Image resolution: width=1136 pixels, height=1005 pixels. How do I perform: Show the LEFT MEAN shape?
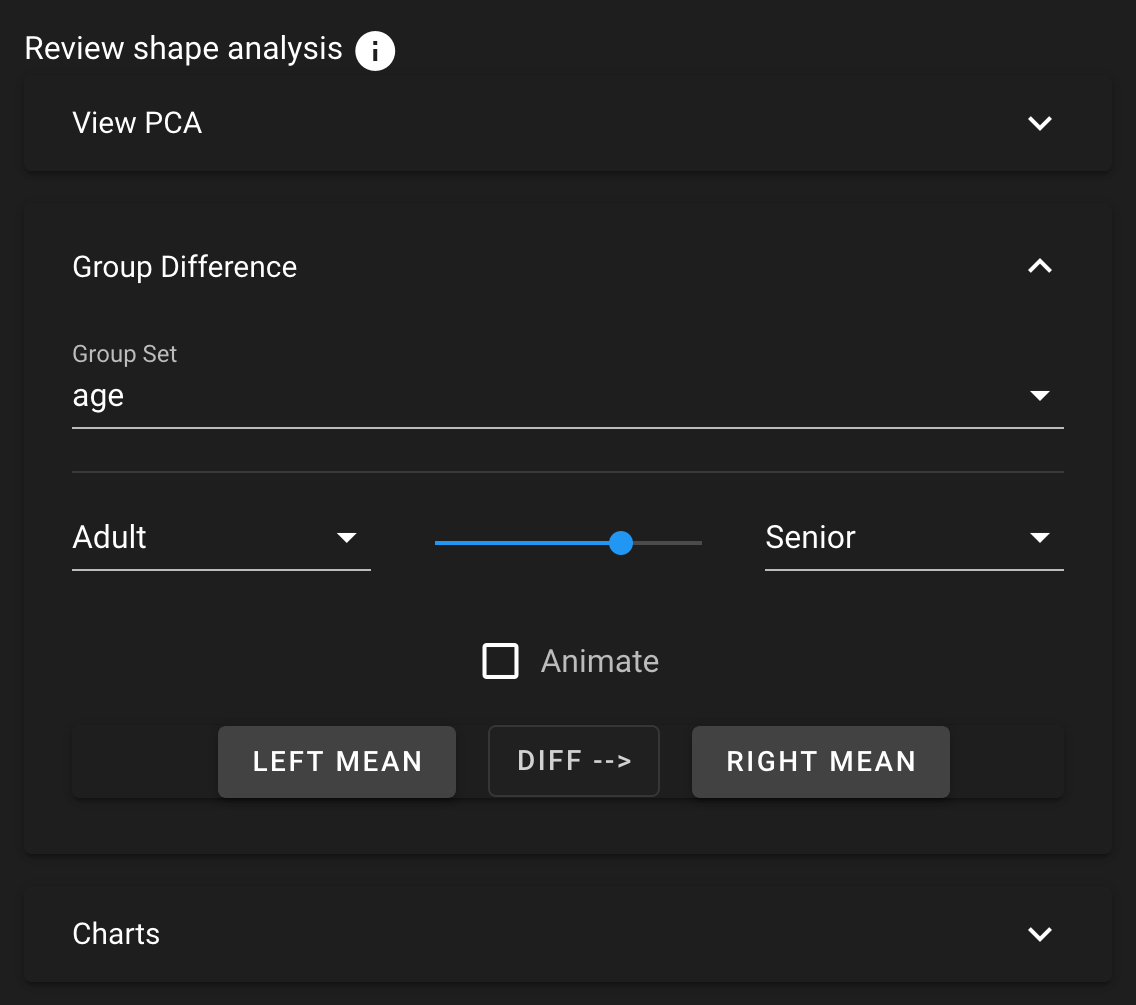[x=337, y=762]
